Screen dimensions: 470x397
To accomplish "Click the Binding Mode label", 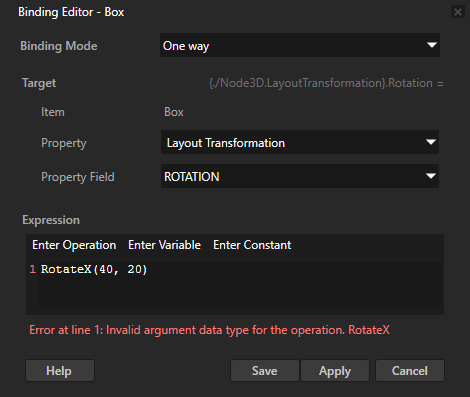I will point(59,46).
